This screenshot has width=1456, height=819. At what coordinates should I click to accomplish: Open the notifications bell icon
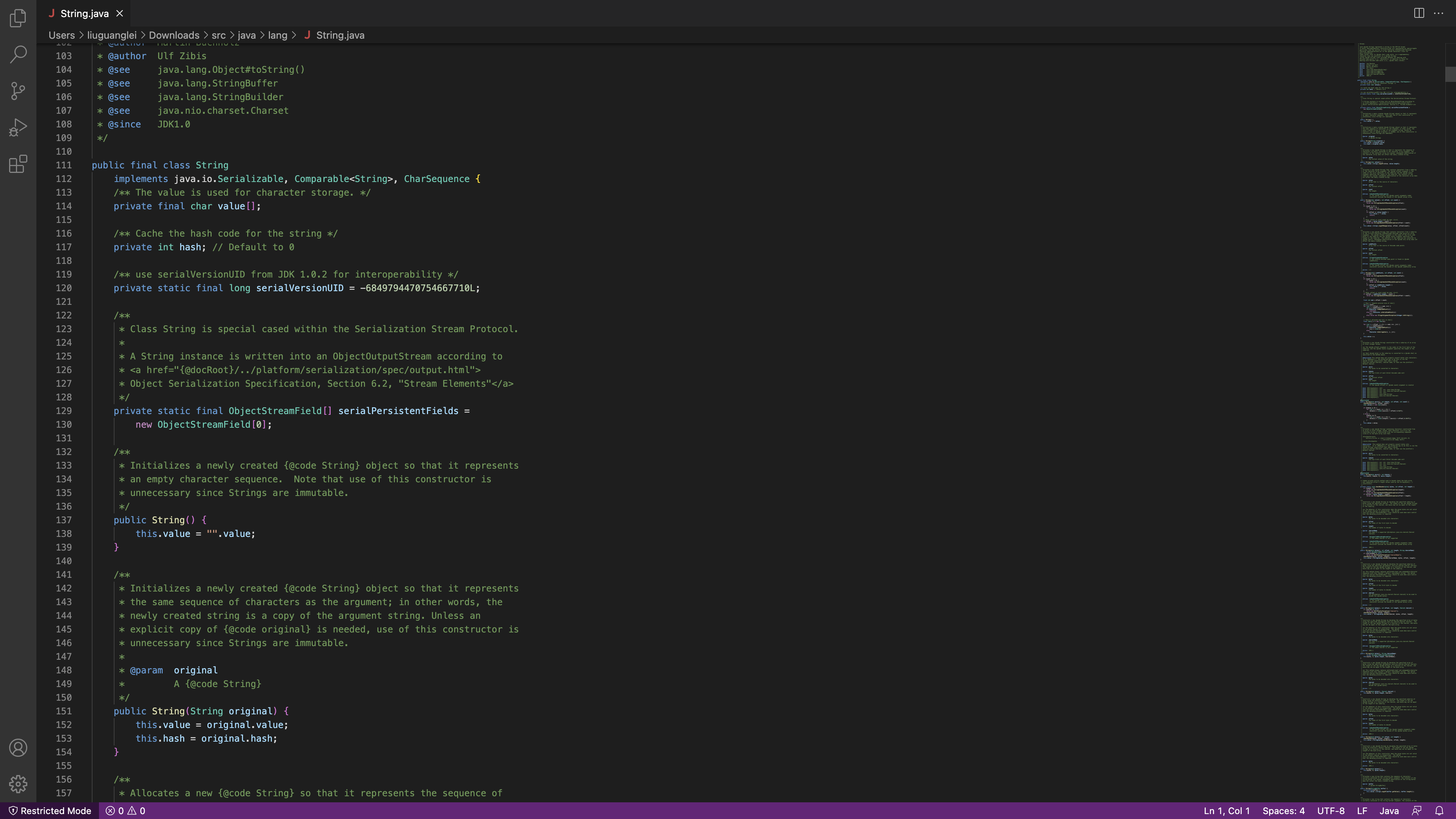click(1440, 811)
